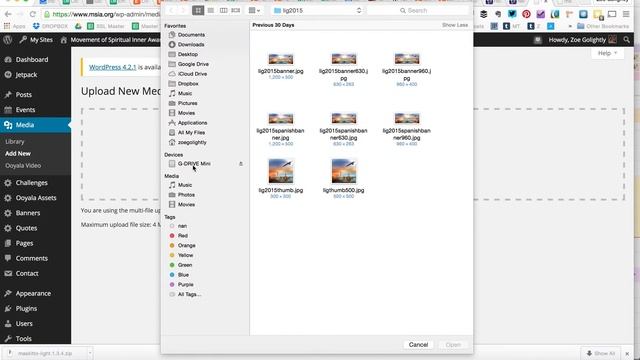Select G-DRIVE Mini device
The height and width of the screenshot is (360, 640).
point(194,164)
